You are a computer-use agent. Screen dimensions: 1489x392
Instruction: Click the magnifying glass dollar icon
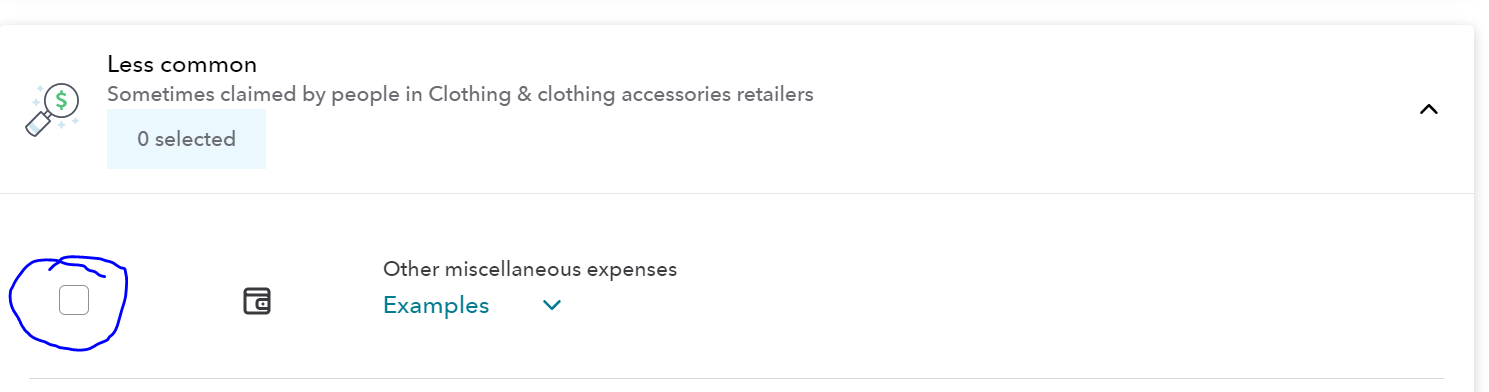51,109
